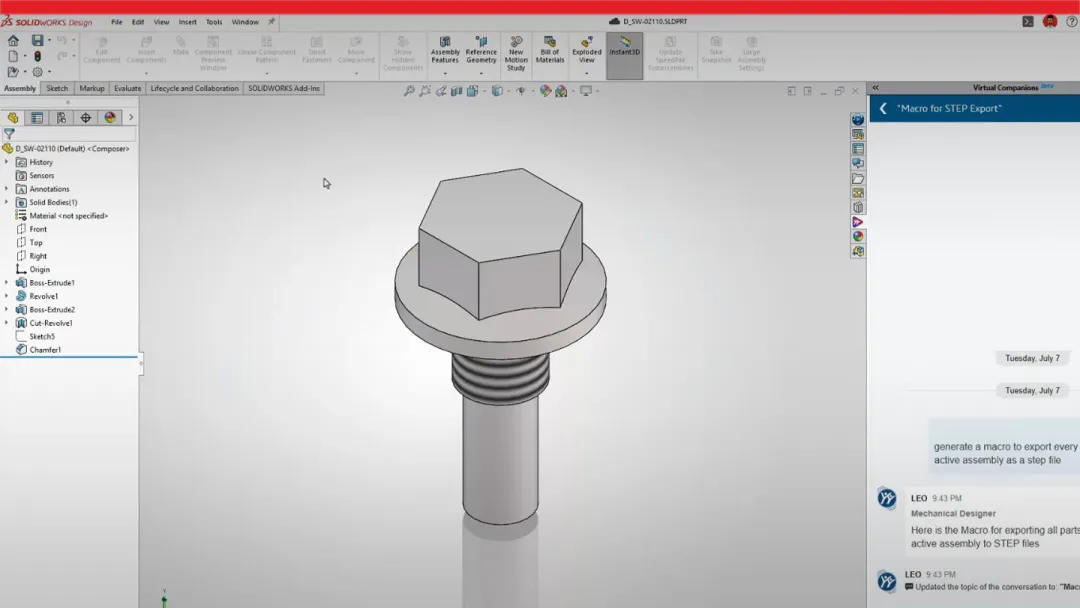The height and width of the screenshot is (608, 1080).
Task: Open the File menu
Action: click(x=116, y=22)
